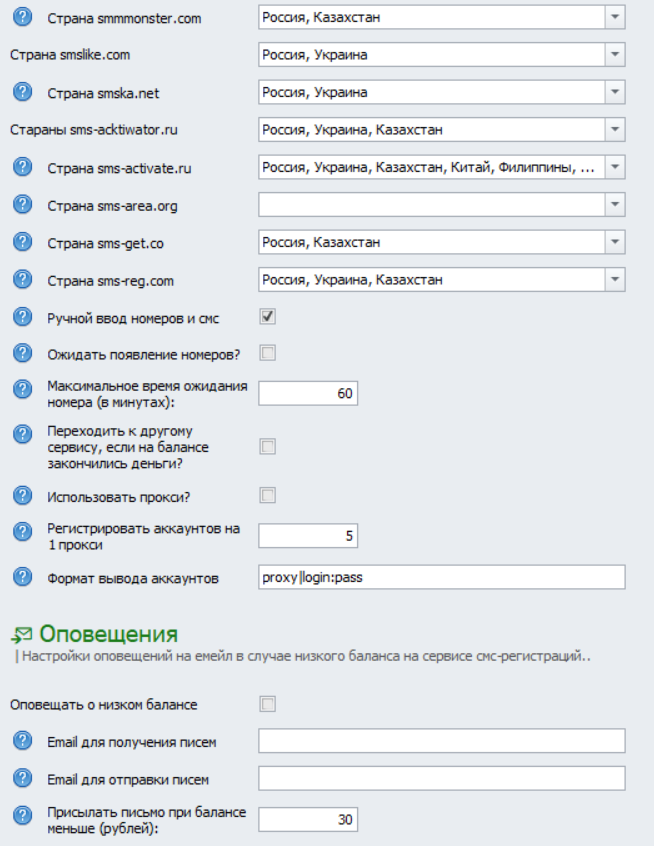Click Email для отправки писем input field

point(441,778)
